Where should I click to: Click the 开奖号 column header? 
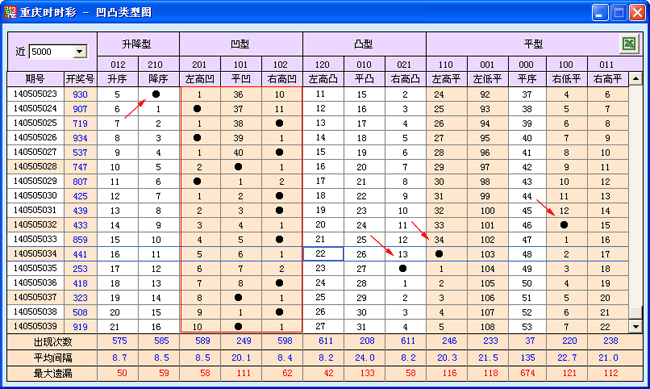pyautogui.click(x=80, y=79)
